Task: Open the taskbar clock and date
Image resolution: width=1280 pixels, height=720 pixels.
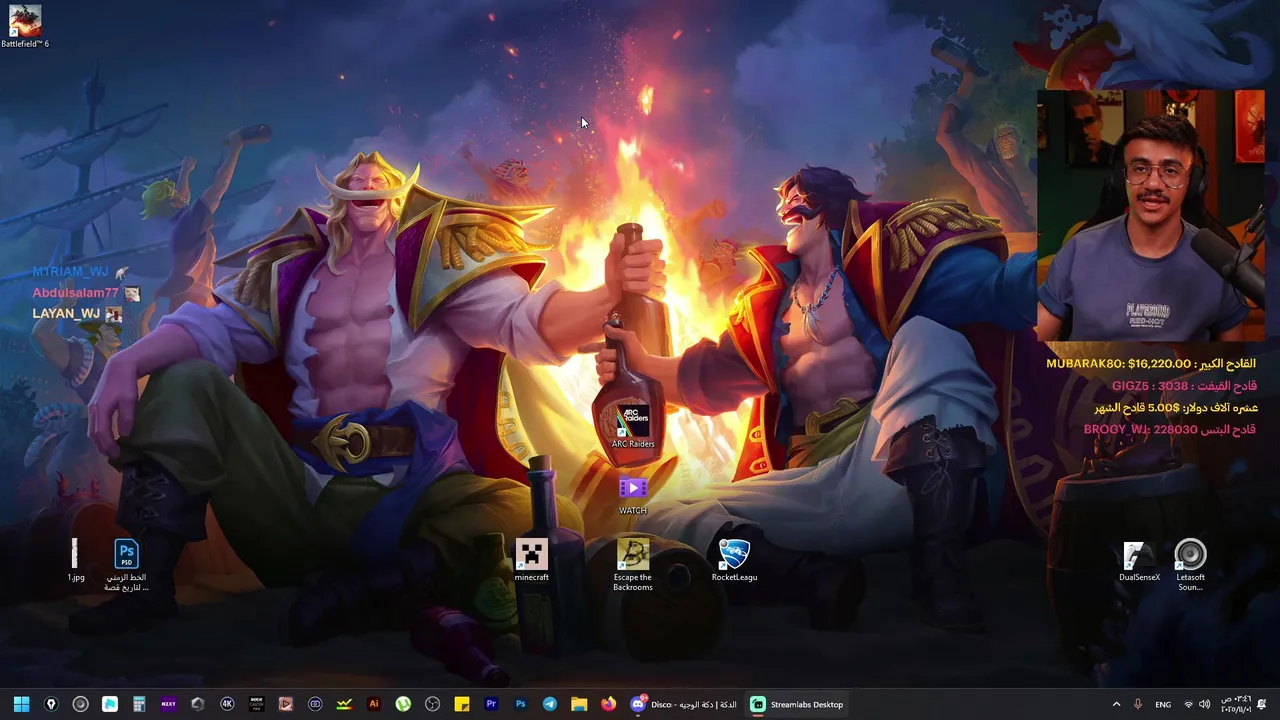Action: 1234,704
